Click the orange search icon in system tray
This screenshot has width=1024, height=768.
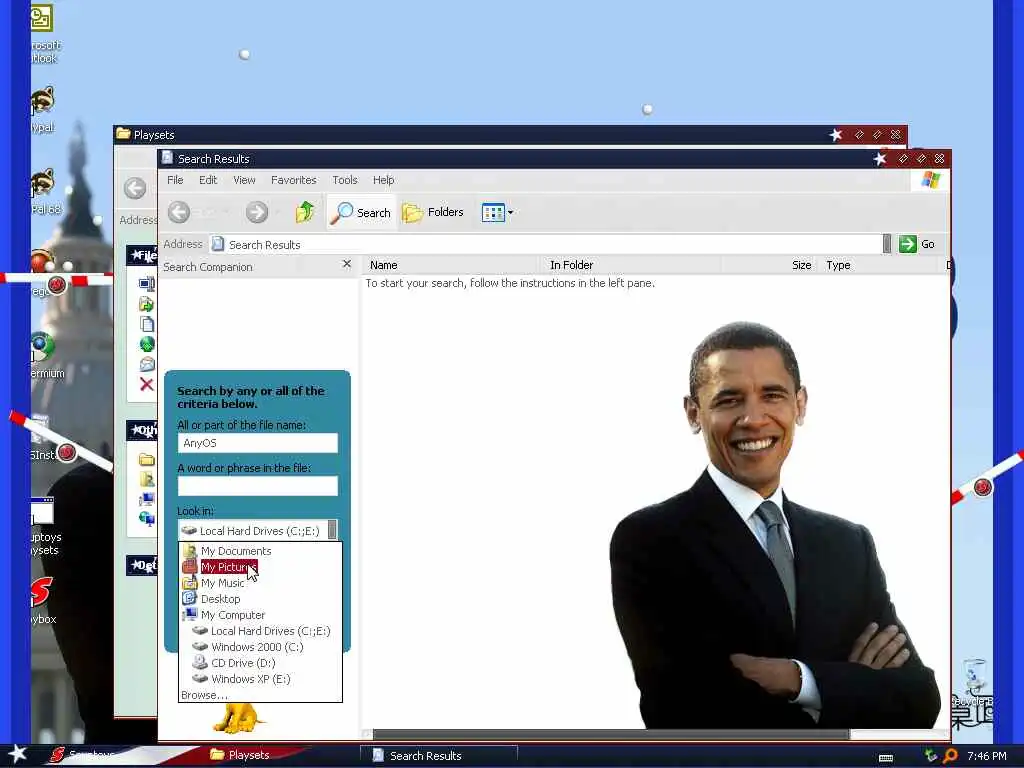click(950, 756)
